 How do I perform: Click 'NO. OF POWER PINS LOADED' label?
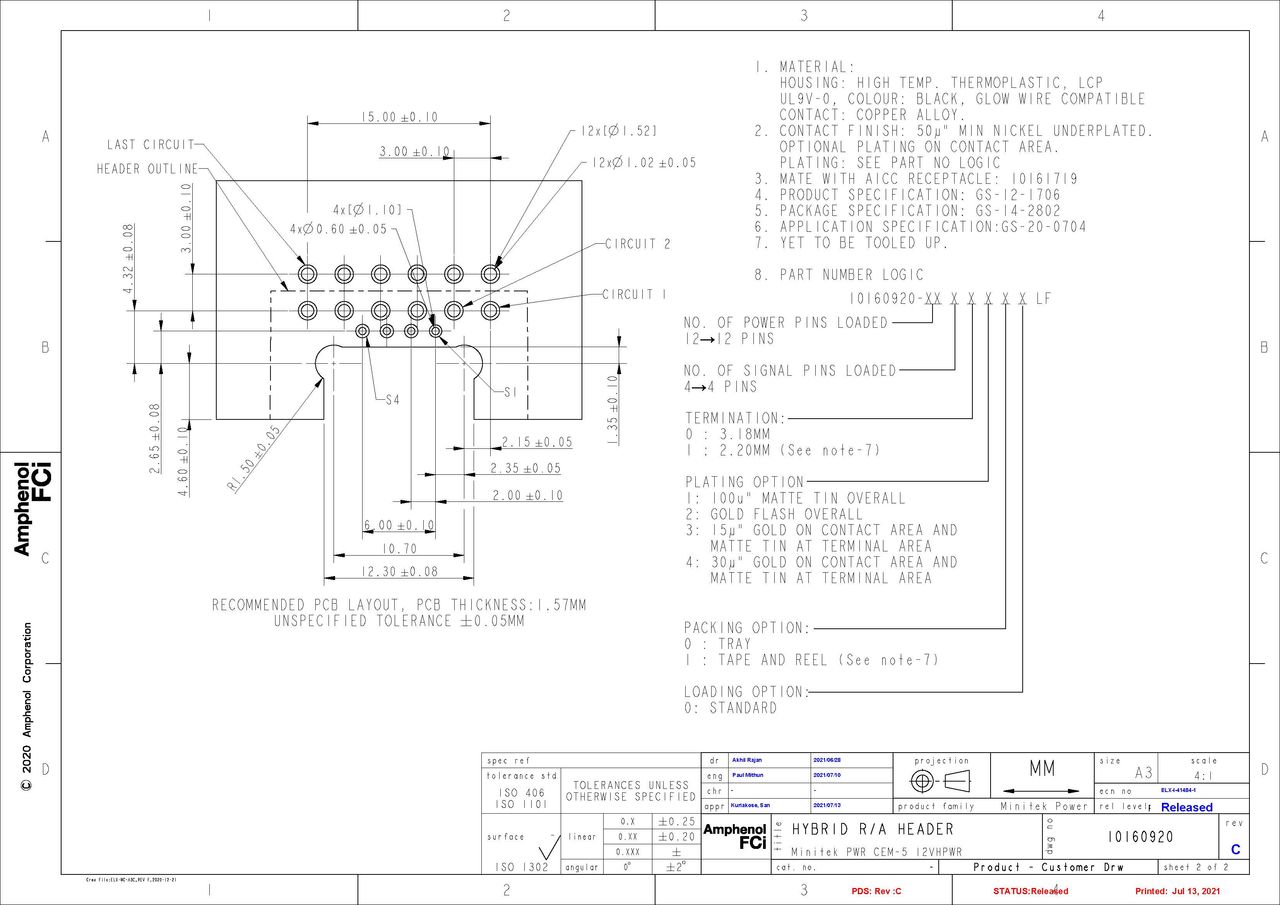[786, 323]
